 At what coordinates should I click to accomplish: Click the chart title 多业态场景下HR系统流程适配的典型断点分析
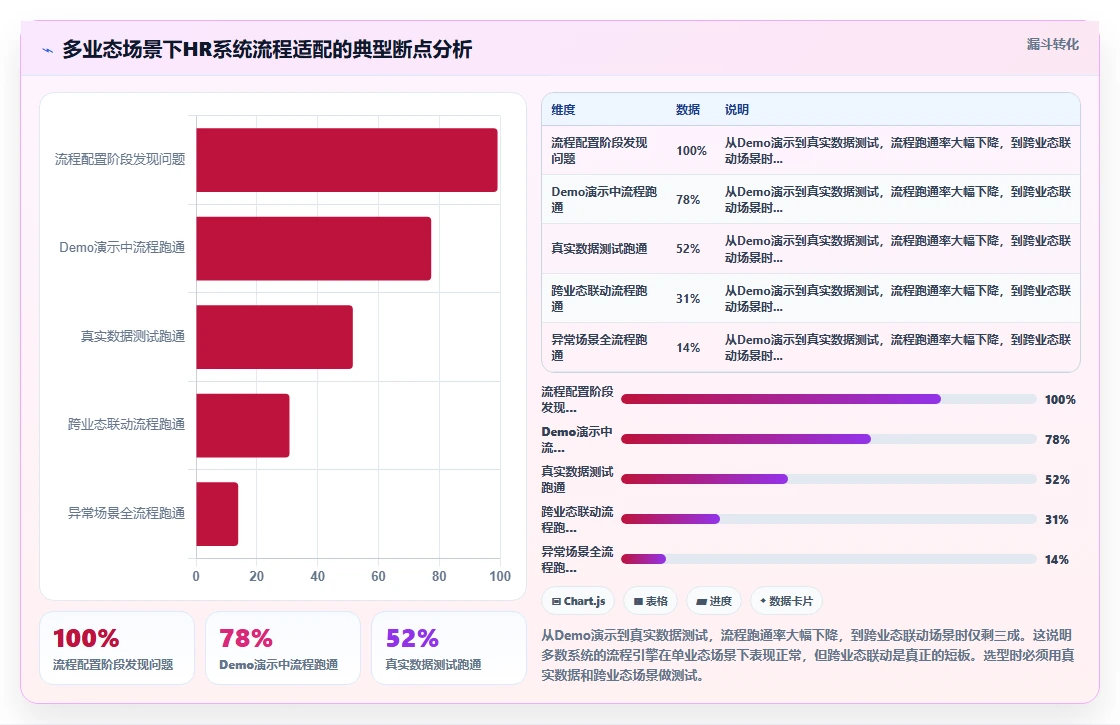click(267, 49)
